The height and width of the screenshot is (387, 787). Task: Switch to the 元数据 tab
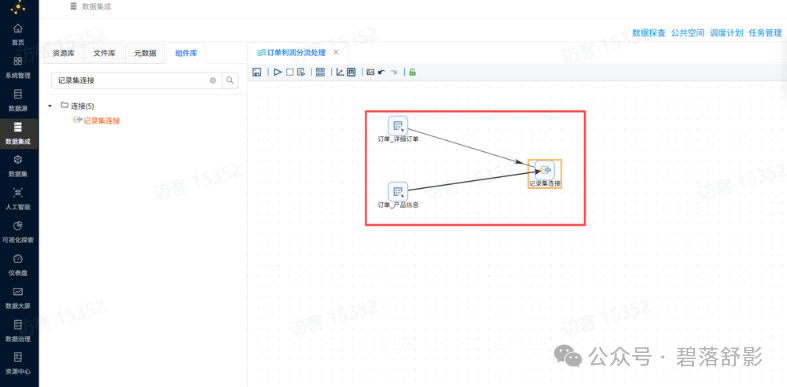[x=145, y=53]
